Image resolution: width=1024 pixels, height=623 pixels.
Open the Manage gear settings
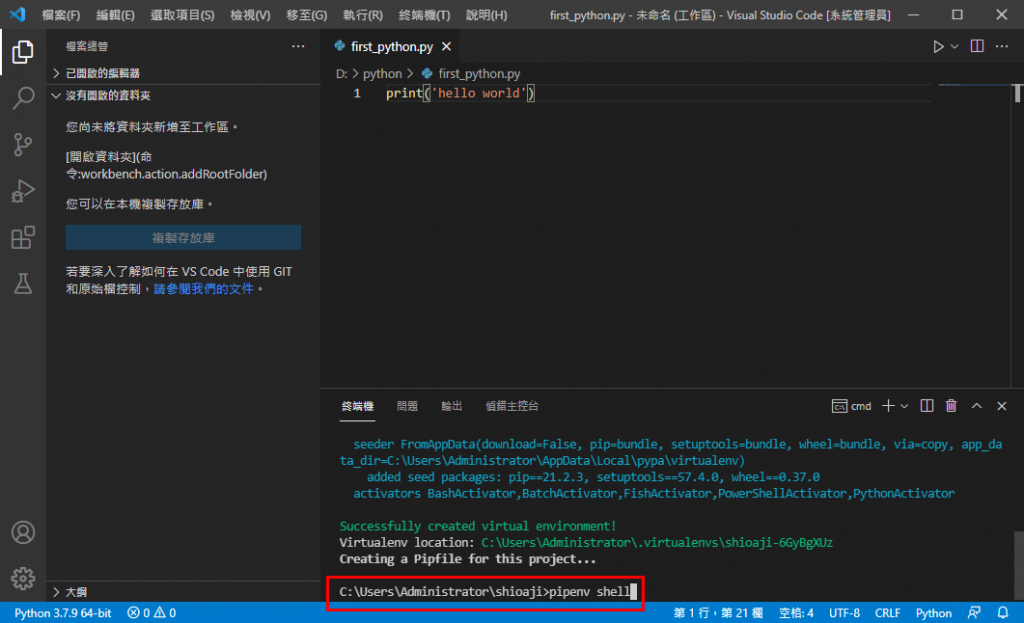(23, 579)
